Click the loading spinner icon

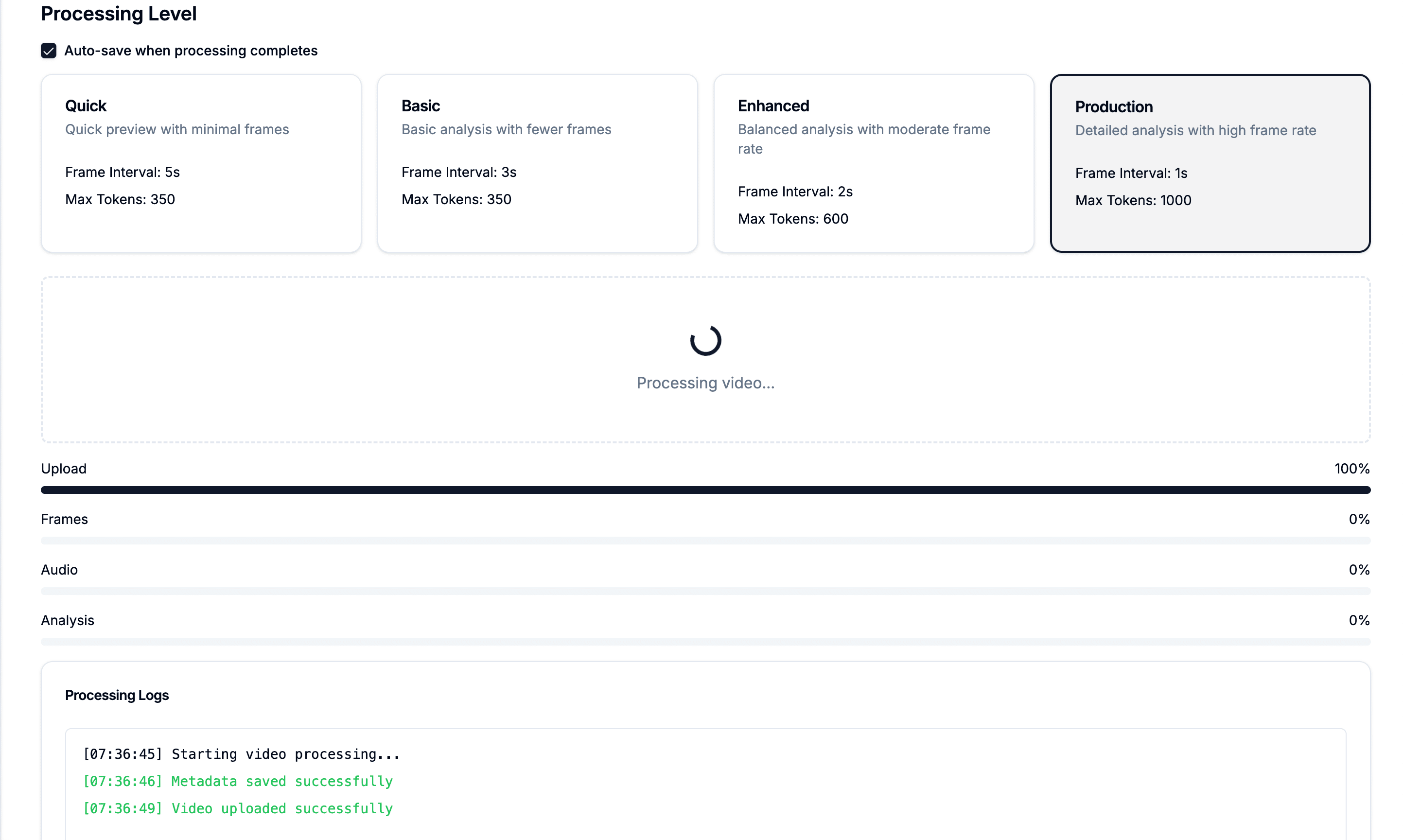point(705,340)
